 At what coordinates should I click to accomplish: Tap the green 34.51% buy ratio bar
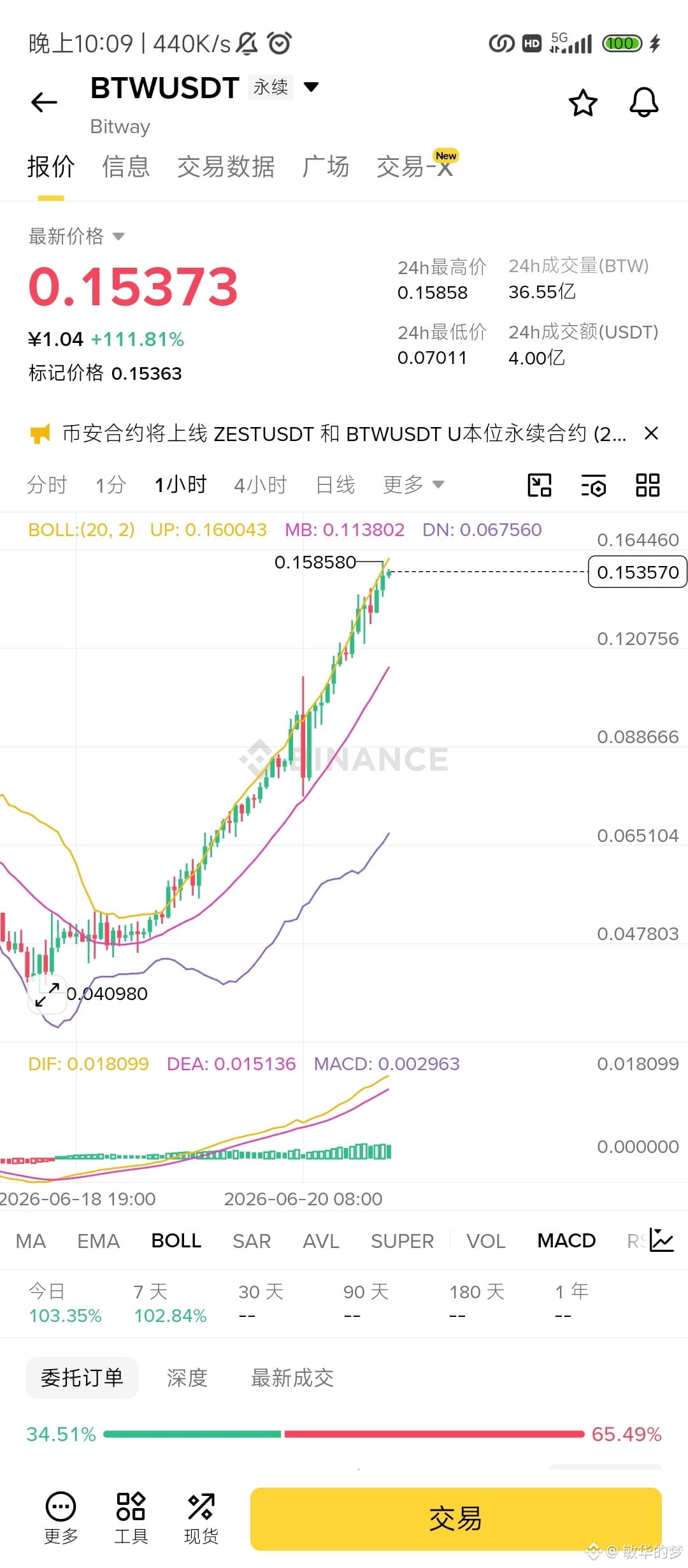pyautogui.click(x=192, y=1434)
